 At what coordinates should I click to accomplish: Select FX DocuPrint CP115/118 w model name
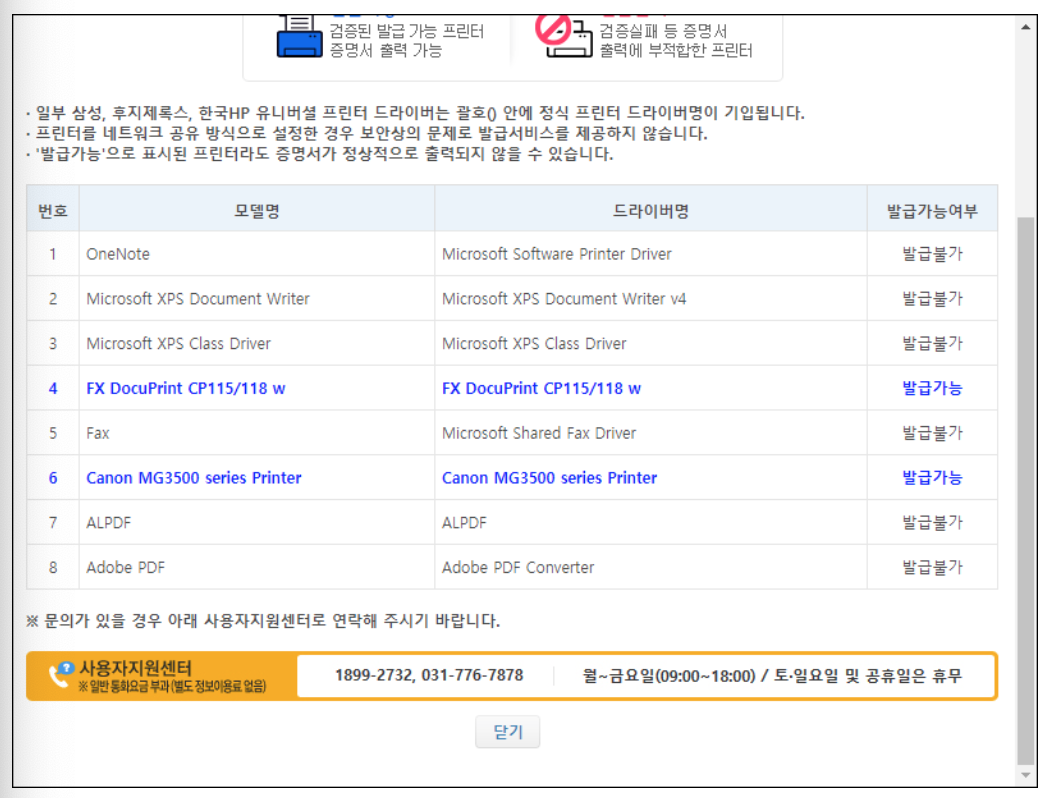pos(185,388)
